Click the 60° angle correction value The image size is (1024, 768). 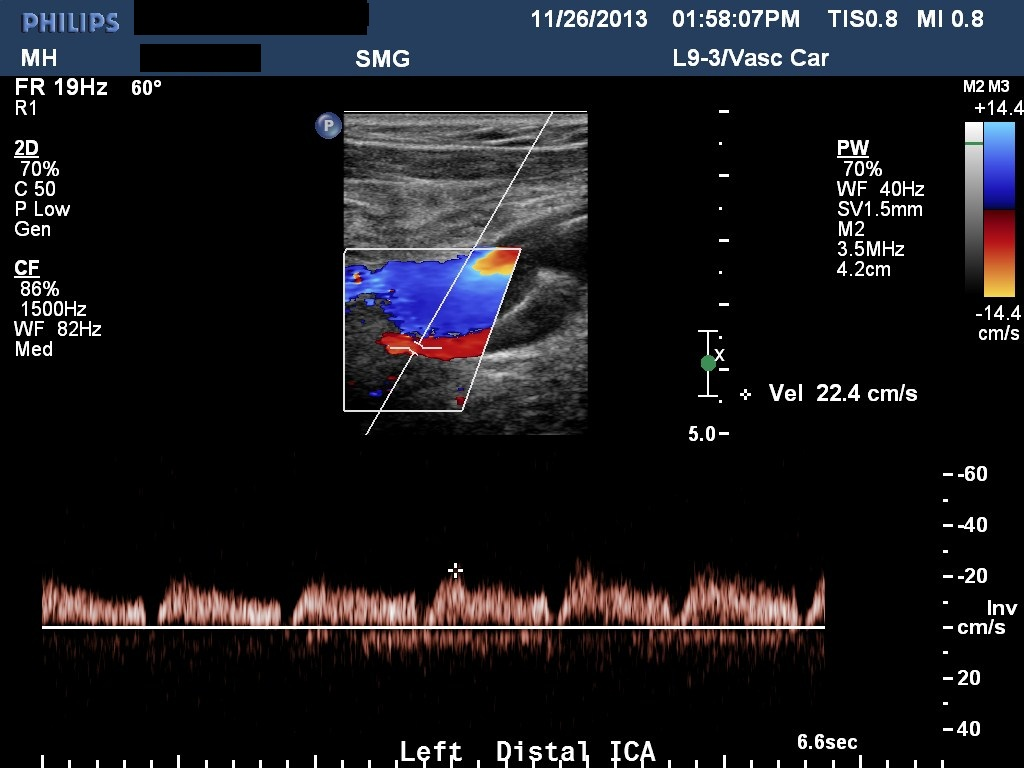coord(146,88)
